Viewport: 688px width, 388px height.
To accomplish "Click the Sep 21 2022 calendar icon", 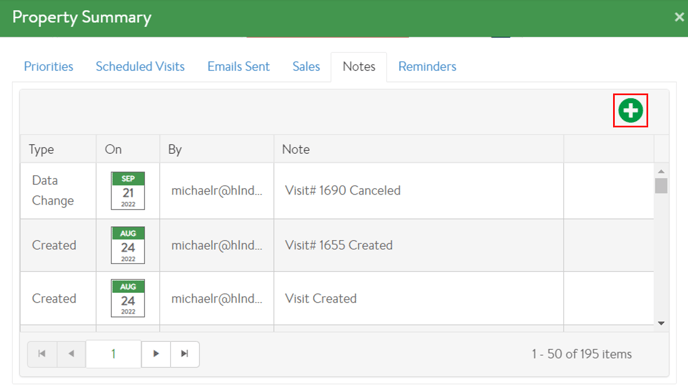I will pos(128,190).
